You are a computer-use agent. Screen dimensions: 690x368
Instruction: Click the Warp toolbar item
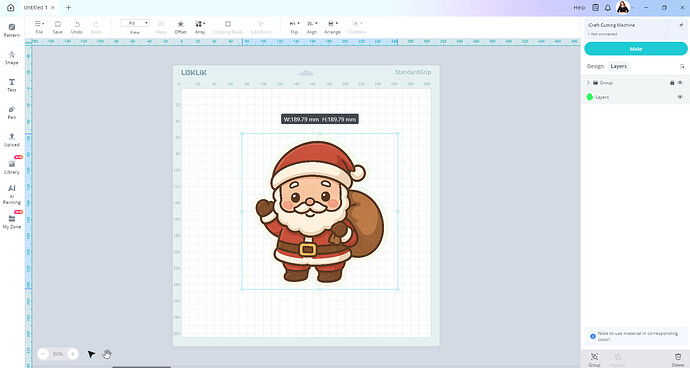[161, 27]
